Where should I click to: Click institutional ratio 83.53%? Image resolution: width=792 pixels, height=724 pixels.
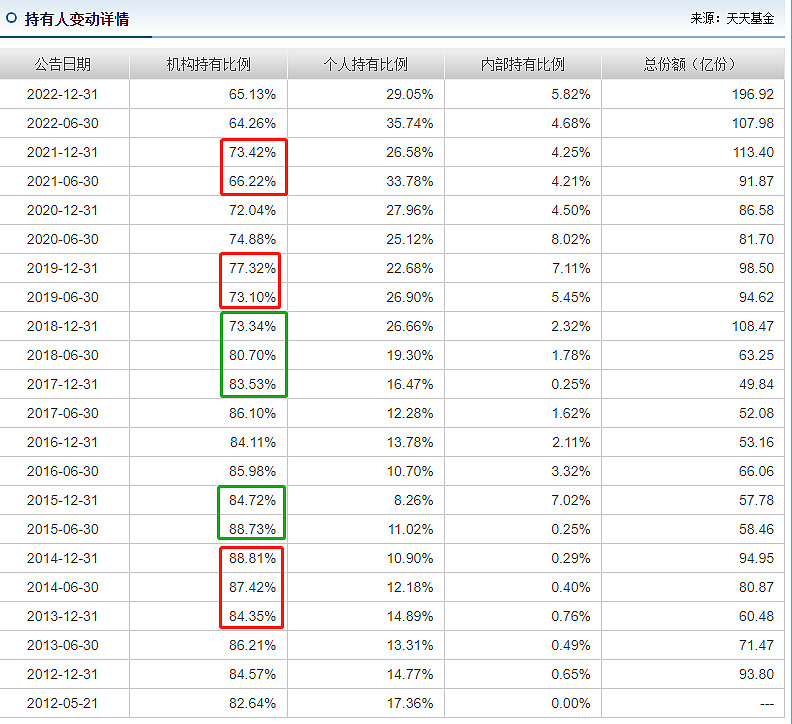(x=252, y=384)
